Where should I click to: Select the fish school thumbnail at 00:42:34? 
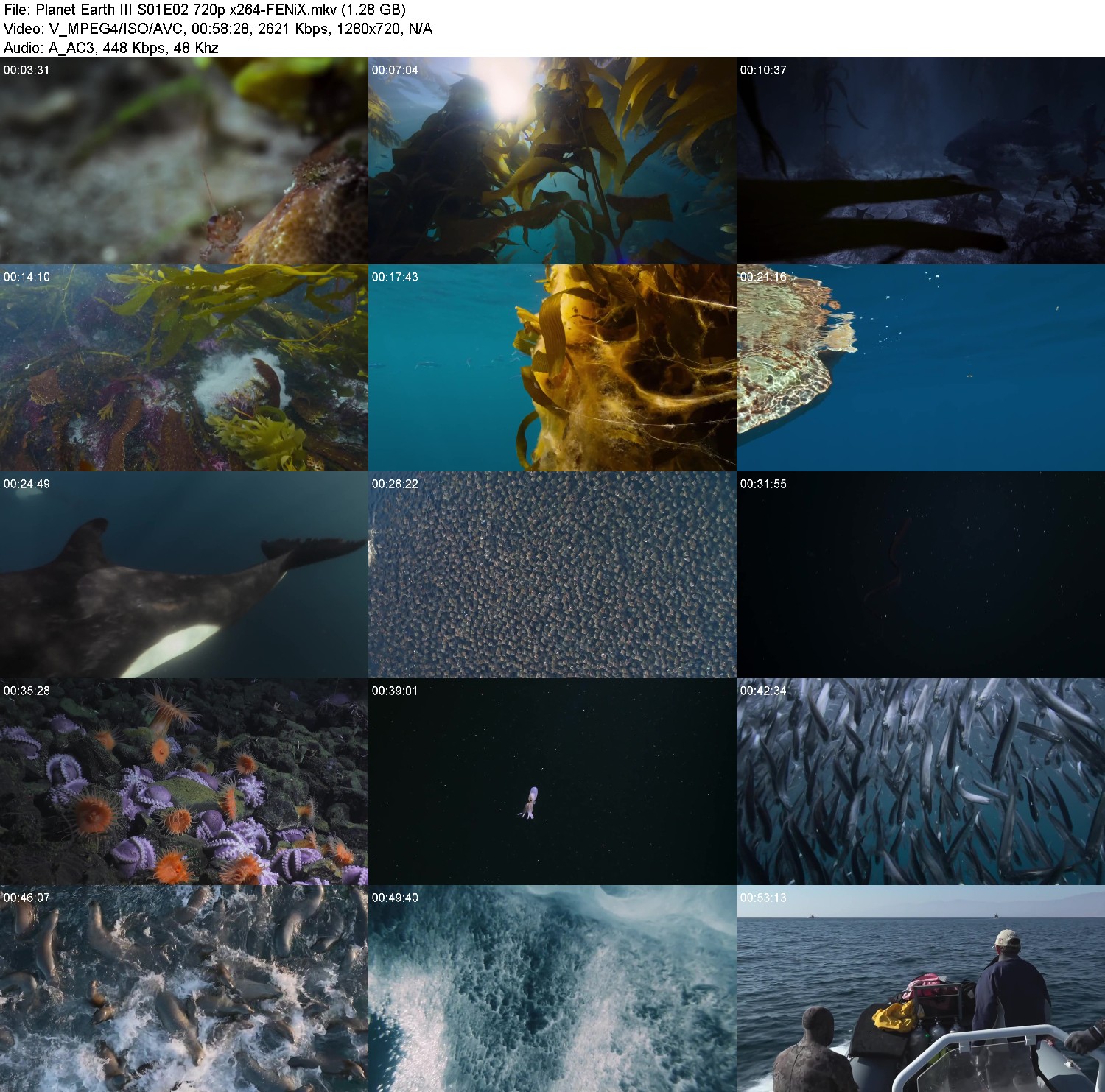click(921, 781)
